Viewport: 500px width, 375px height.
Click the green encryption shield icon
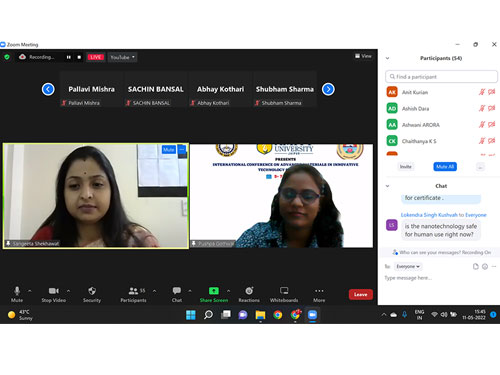coord(7,57)
